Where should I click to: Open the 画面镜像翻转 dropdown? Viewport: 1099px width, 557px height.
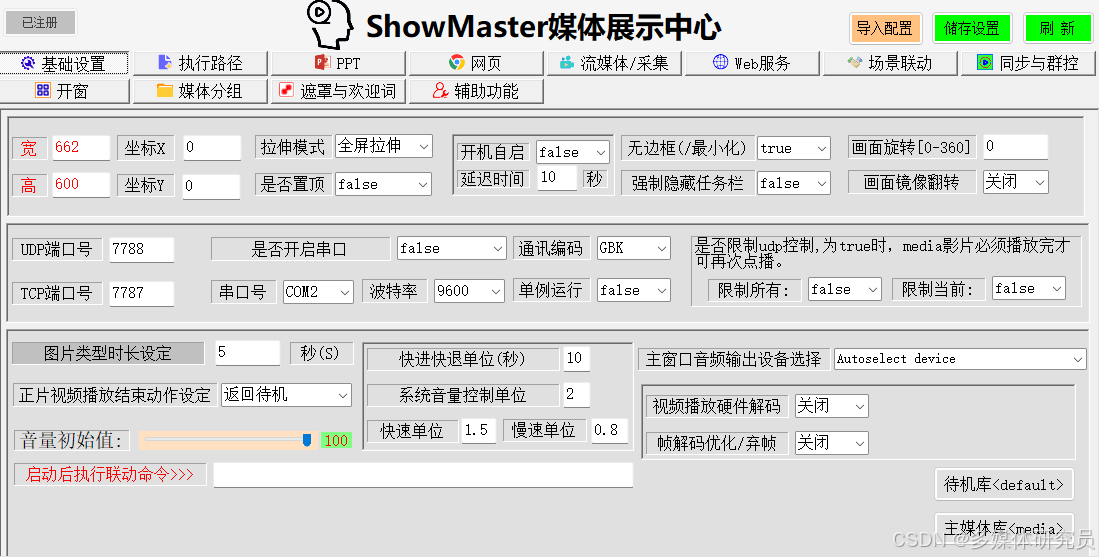[1016, 182]
